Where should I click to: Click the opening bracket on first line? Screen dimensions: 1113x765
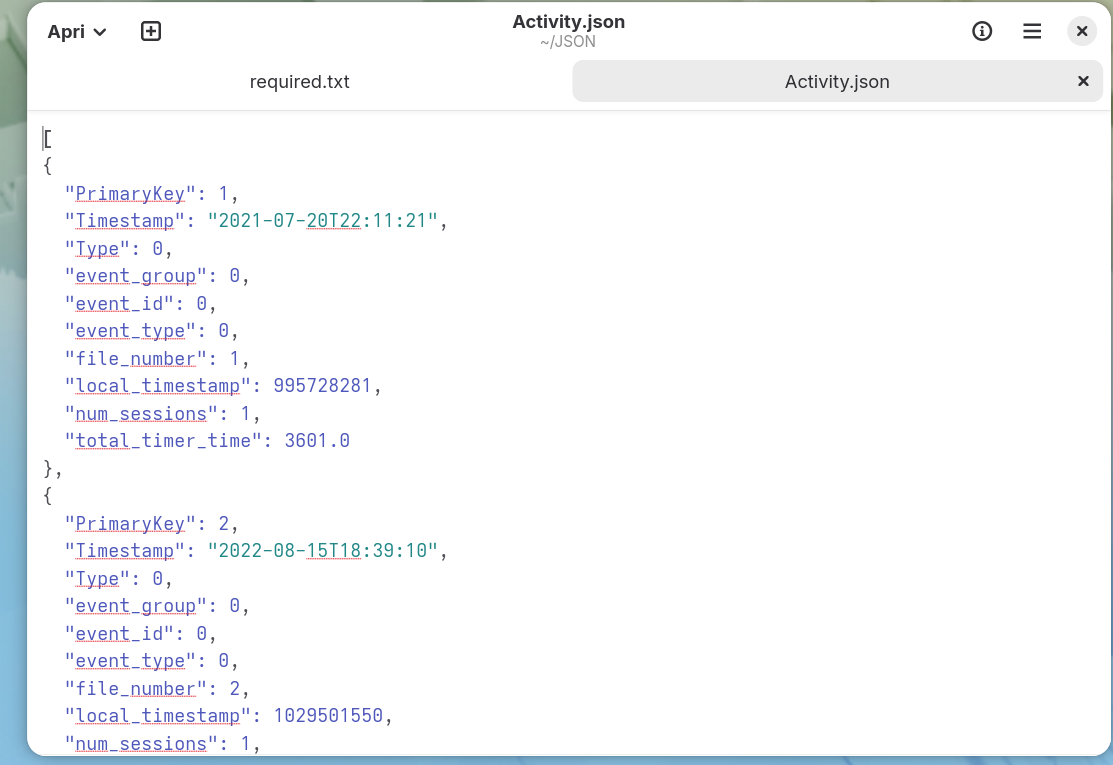(x=48, y=138)
